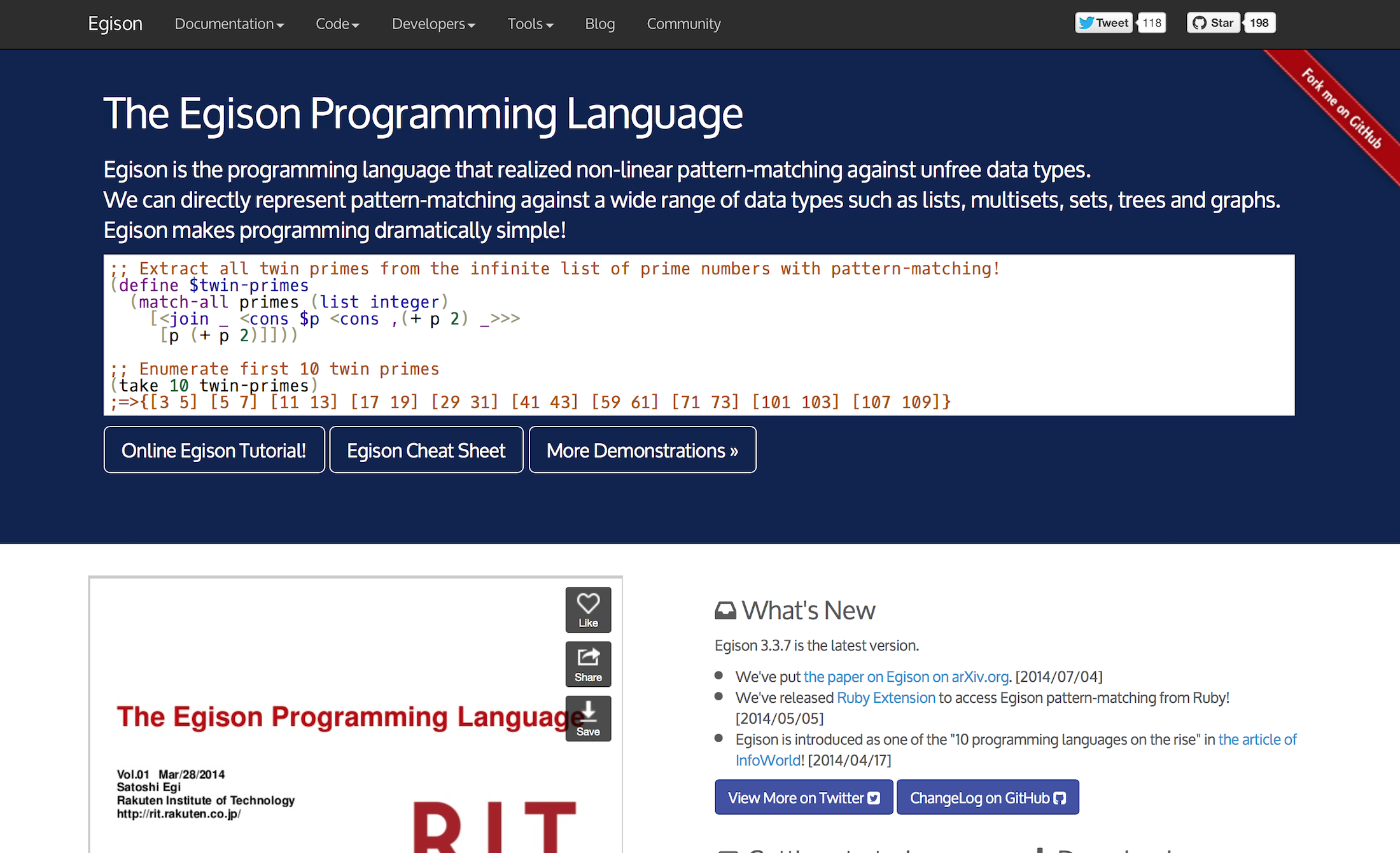Click the What's New inbox icon
This screenshot has width=1400, height=853.
(725, 610)
